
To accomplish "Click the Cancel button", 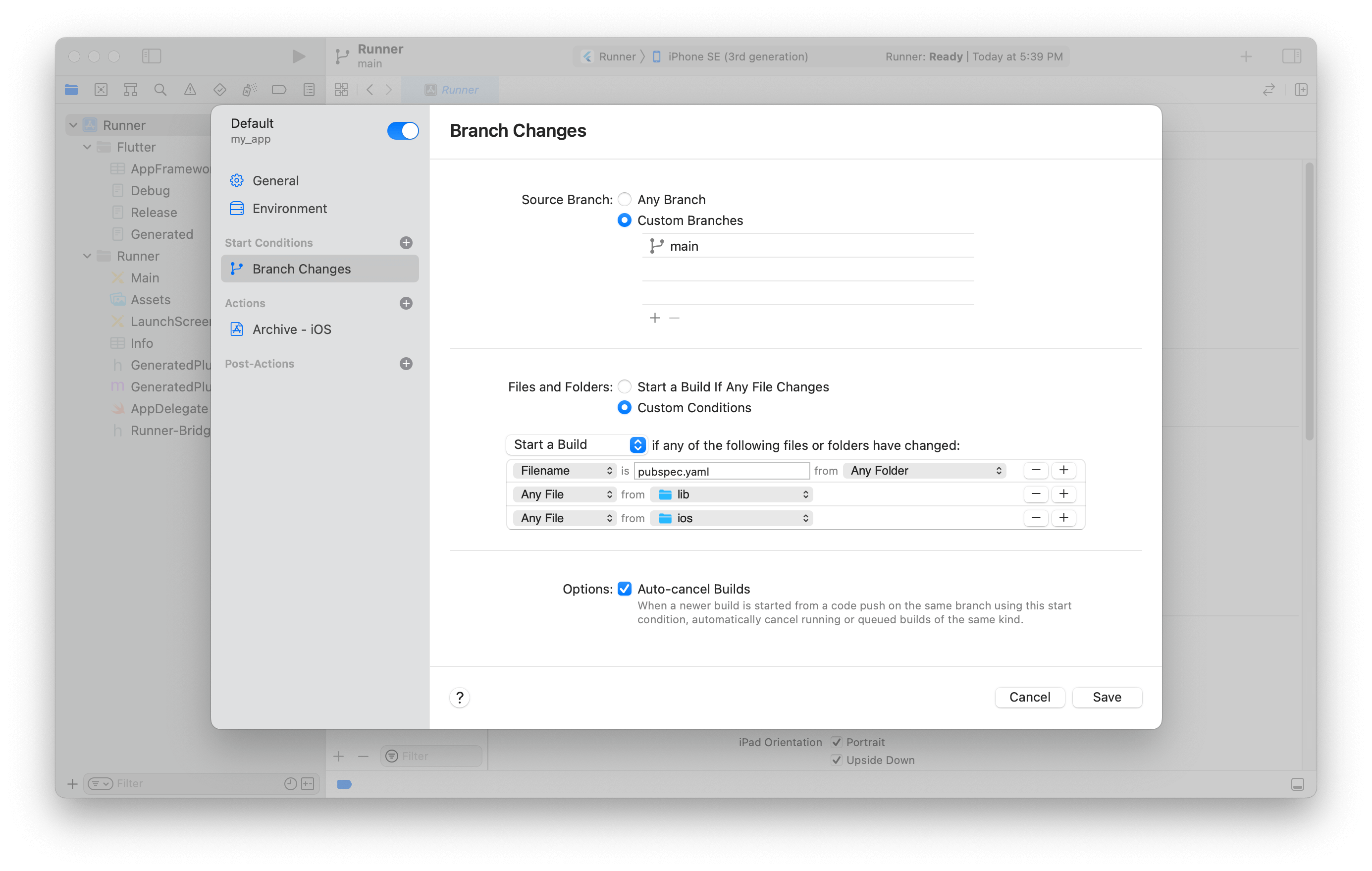I will (1030, 697).
